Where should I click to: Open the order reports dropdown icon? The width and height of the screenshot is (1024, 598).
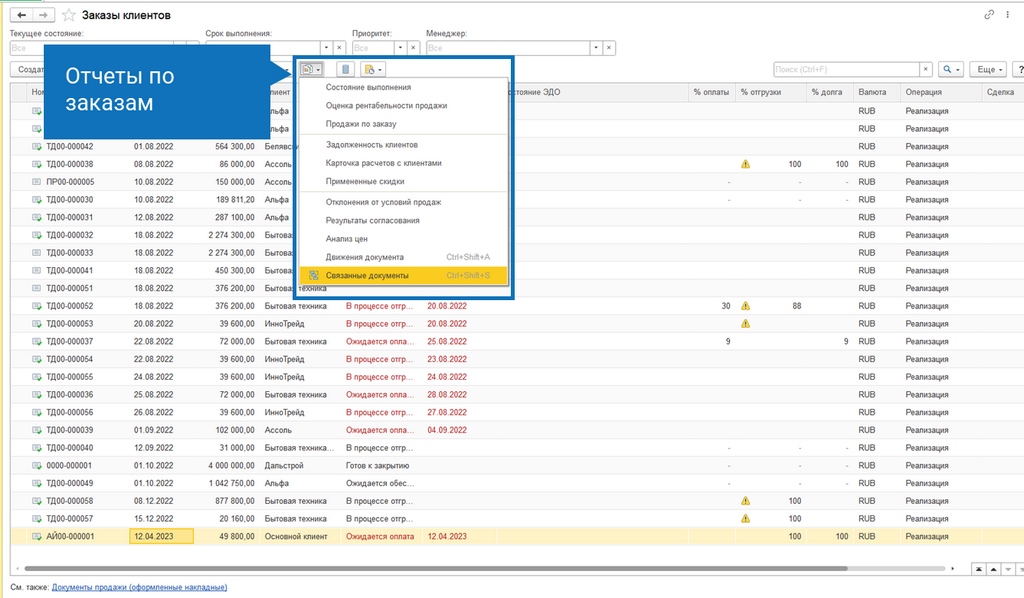click(x=311, y=69)
